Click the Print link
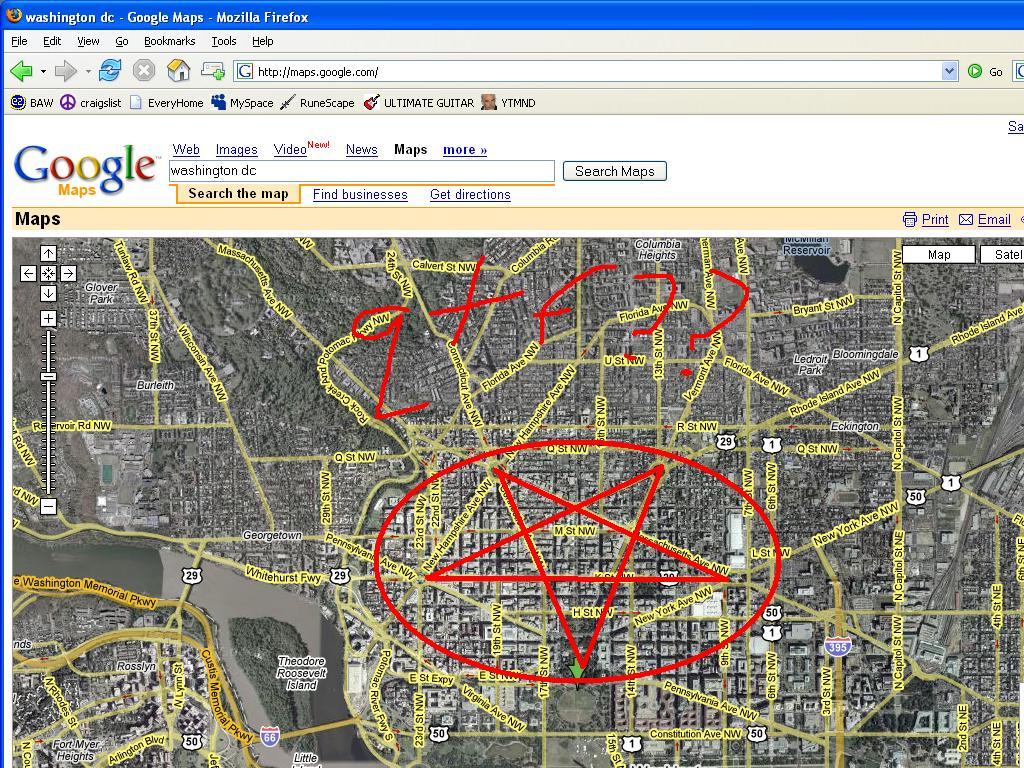 click(935, 219)
